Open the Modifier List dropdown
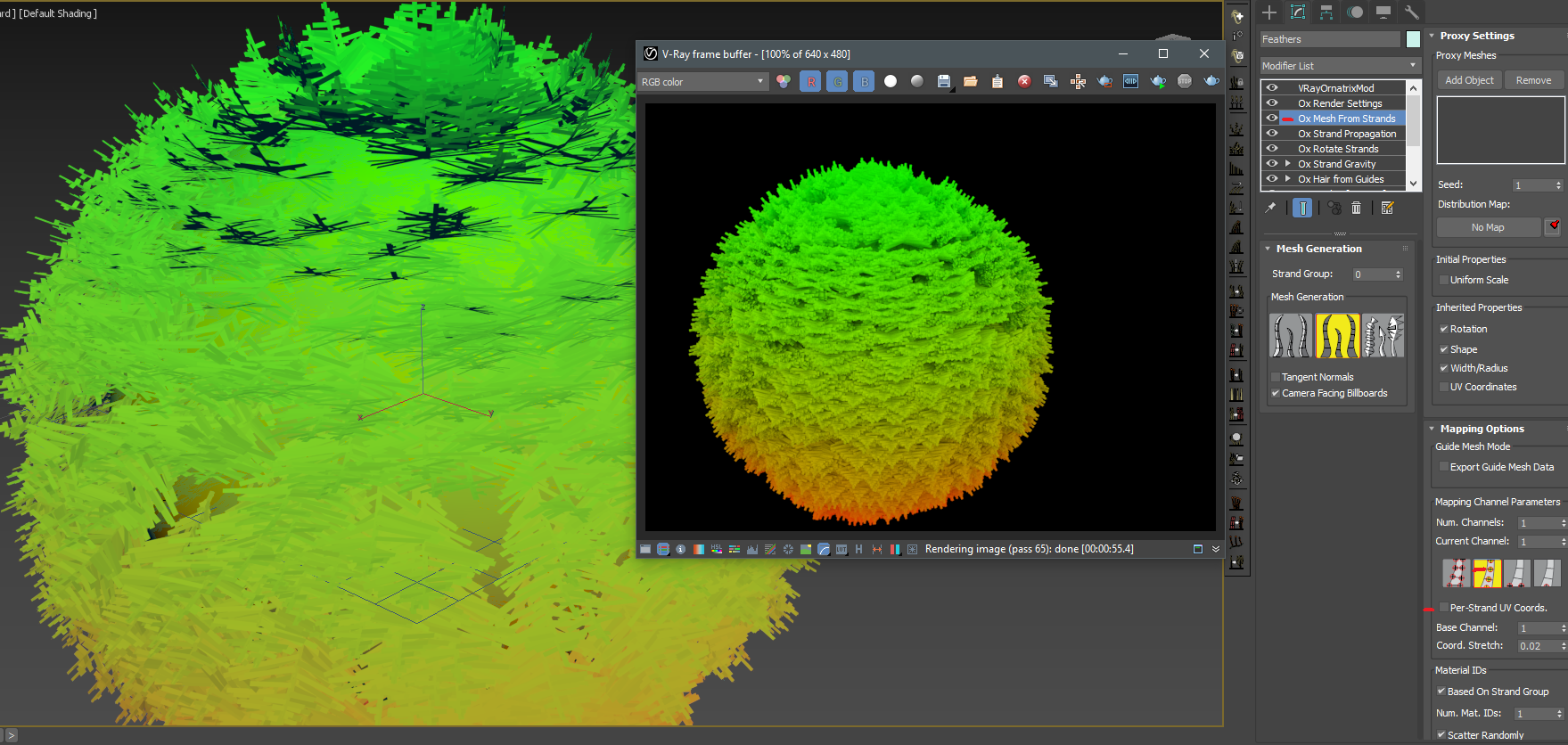The width and height of the screenshot is (1568, 745). [1339, 66]
